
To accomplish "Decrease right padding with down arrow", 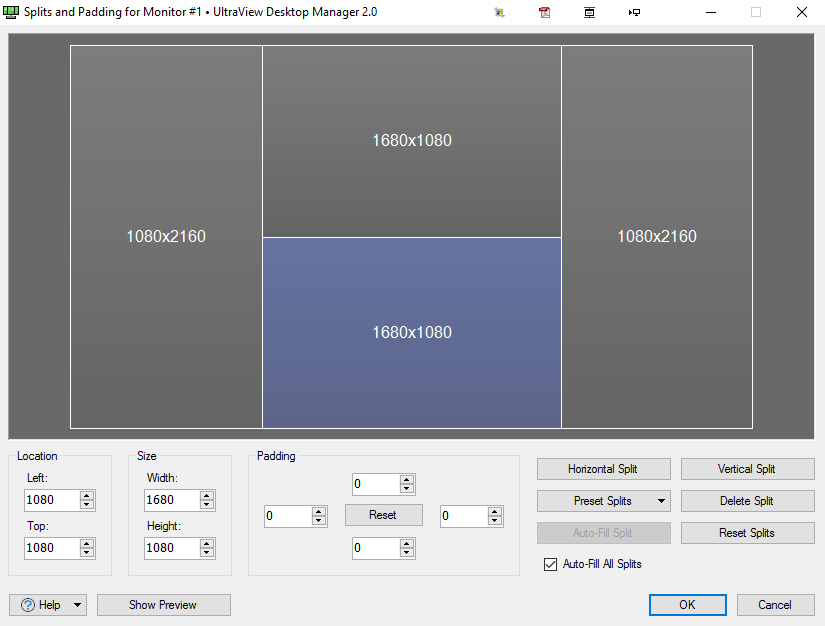I will (x=495, y=520).
